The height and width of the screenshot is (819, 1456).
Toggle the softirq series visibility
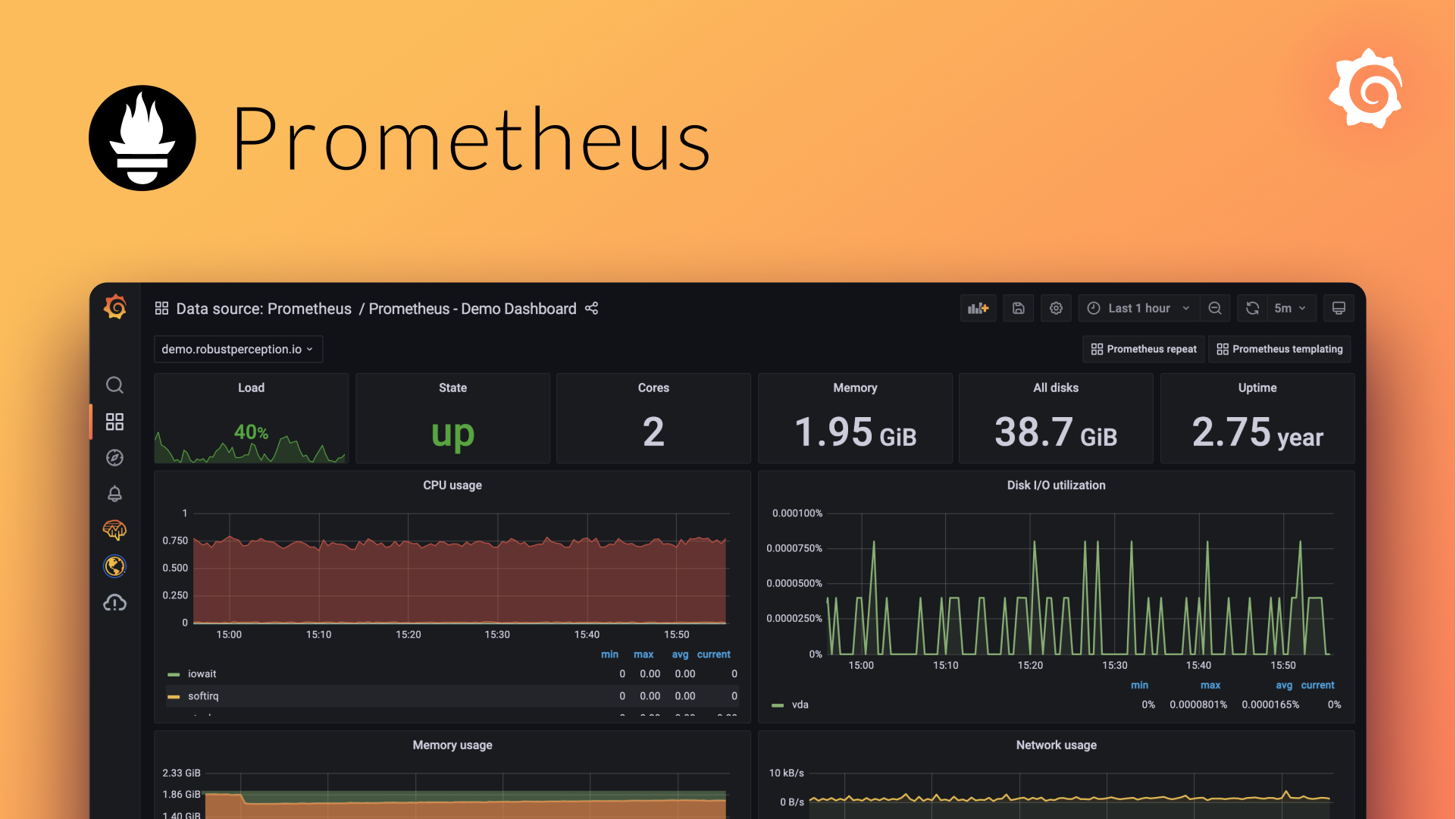click(203, 695)
